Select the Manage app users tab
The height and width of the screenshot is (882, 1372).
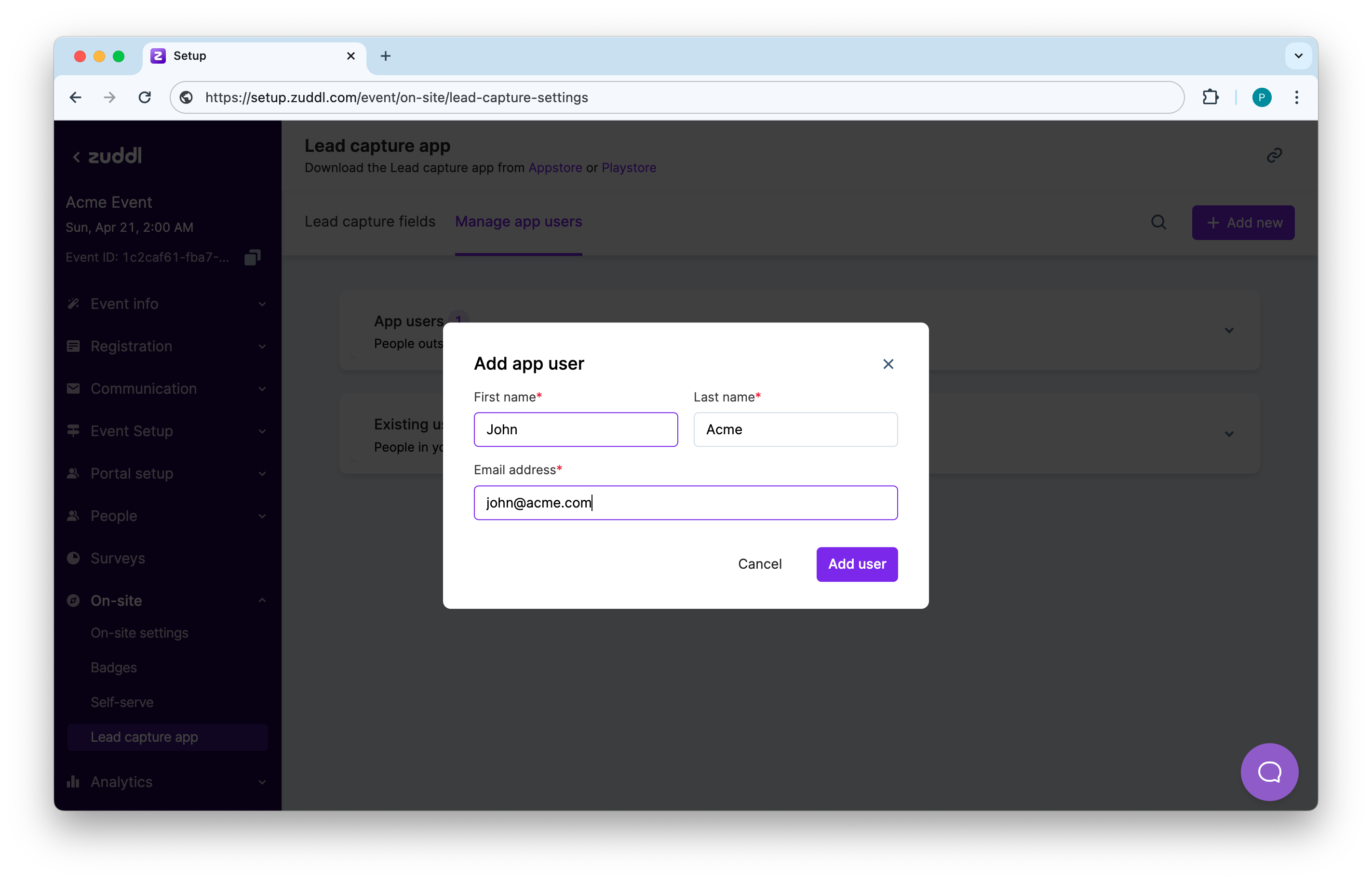point(518,222)
